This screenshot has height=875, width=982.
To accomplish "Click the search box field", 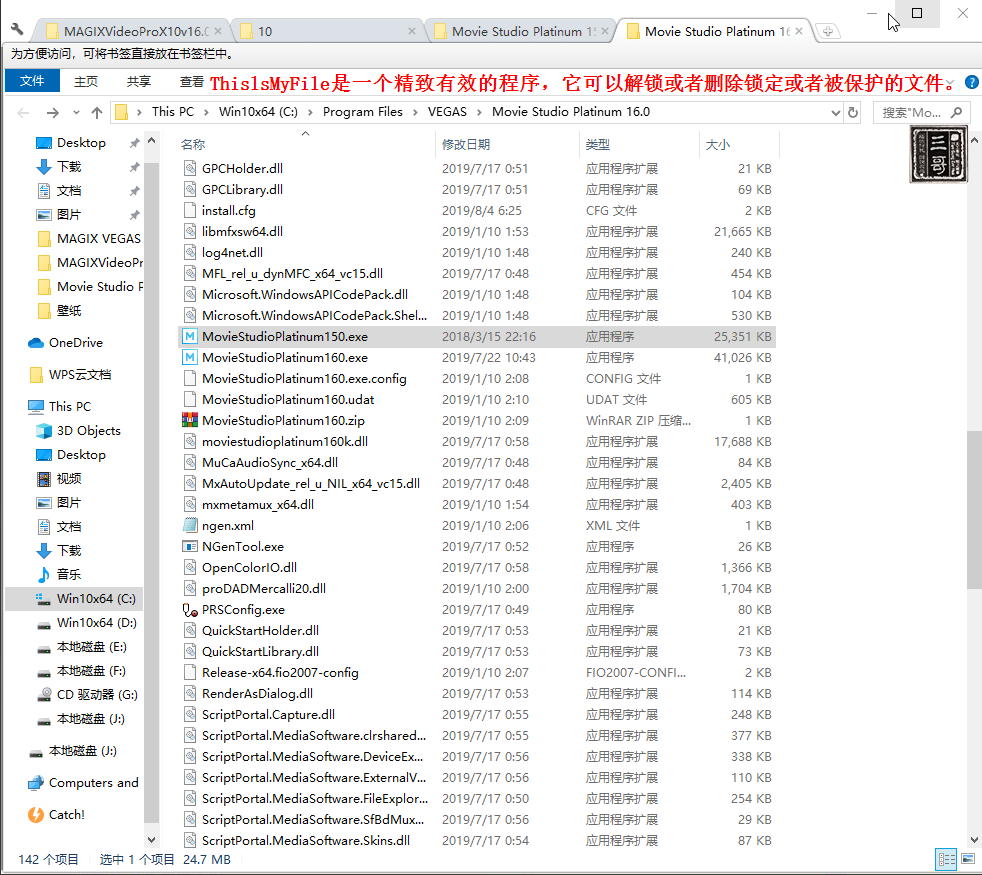I will point(921,113).
